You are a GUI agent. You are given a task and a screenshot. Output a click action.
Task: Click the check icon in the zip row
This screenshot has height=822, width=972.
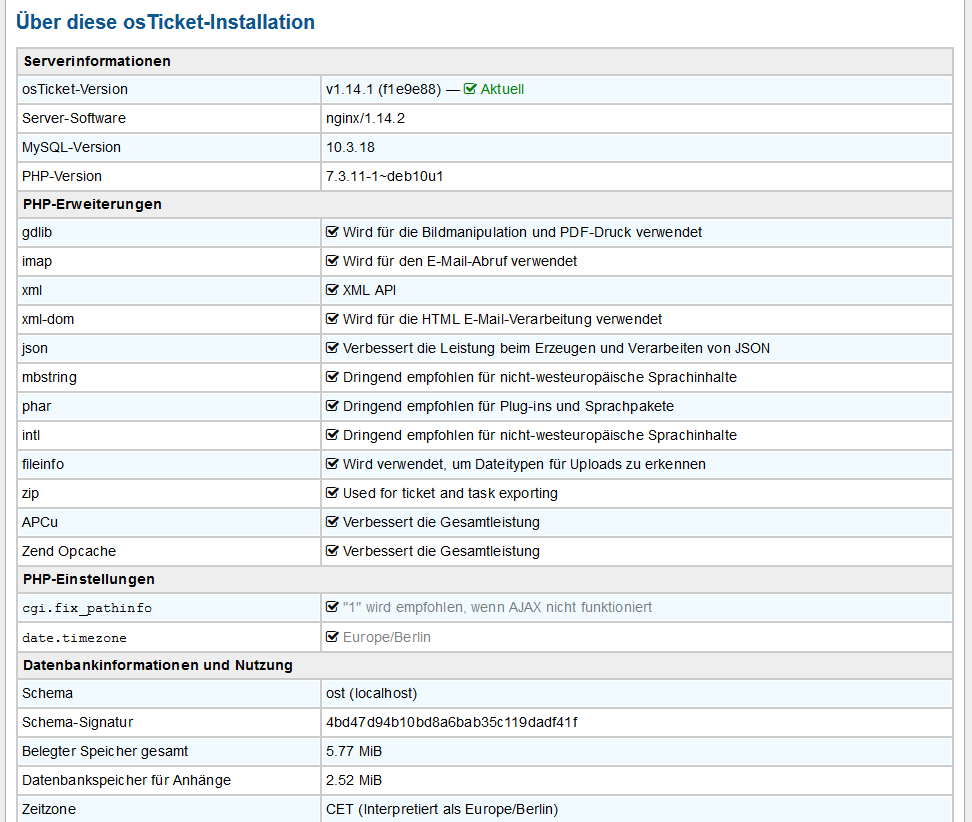pos(332,493)
